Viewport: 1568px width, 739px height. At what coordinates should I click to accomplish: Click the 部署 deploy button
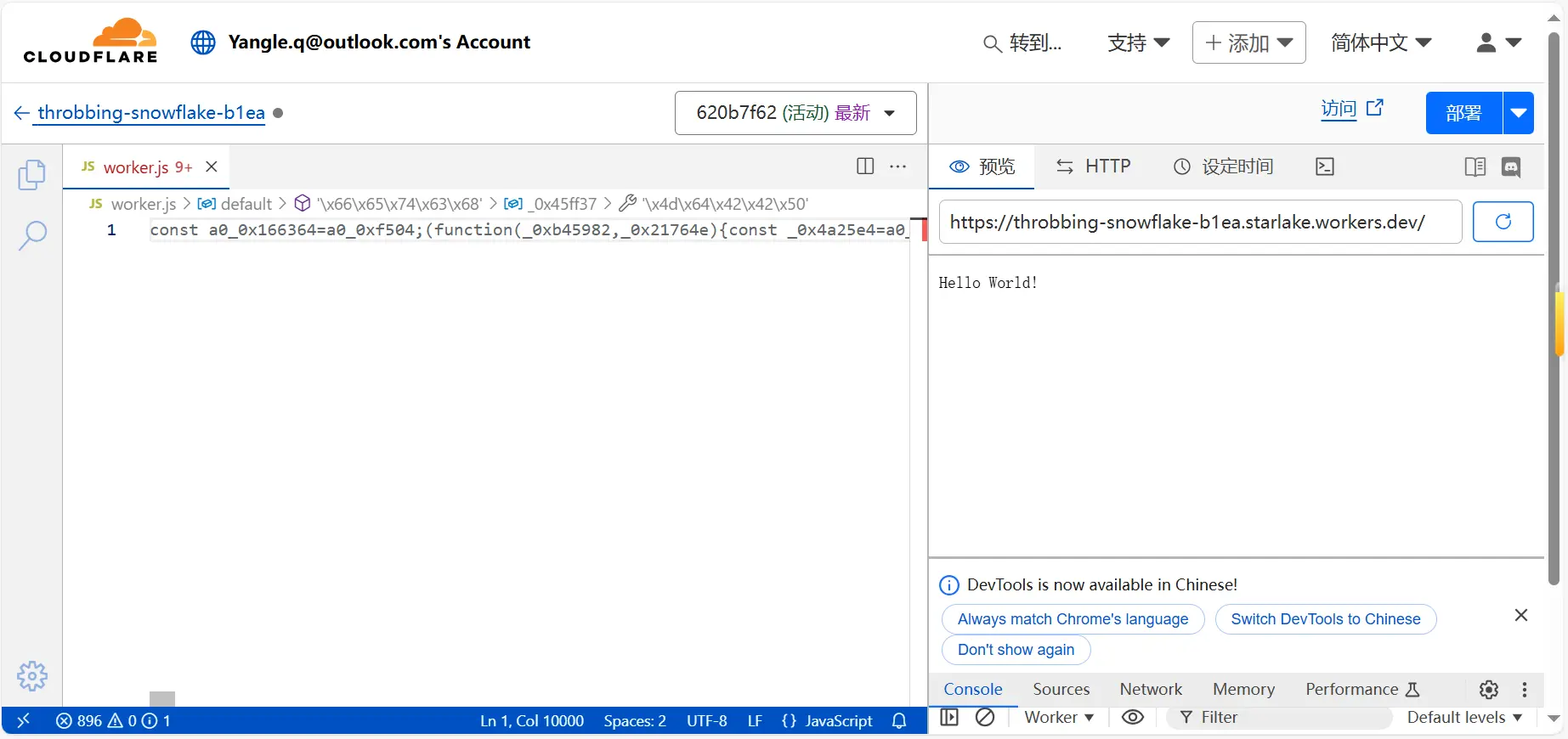[x=1463, y=113]
